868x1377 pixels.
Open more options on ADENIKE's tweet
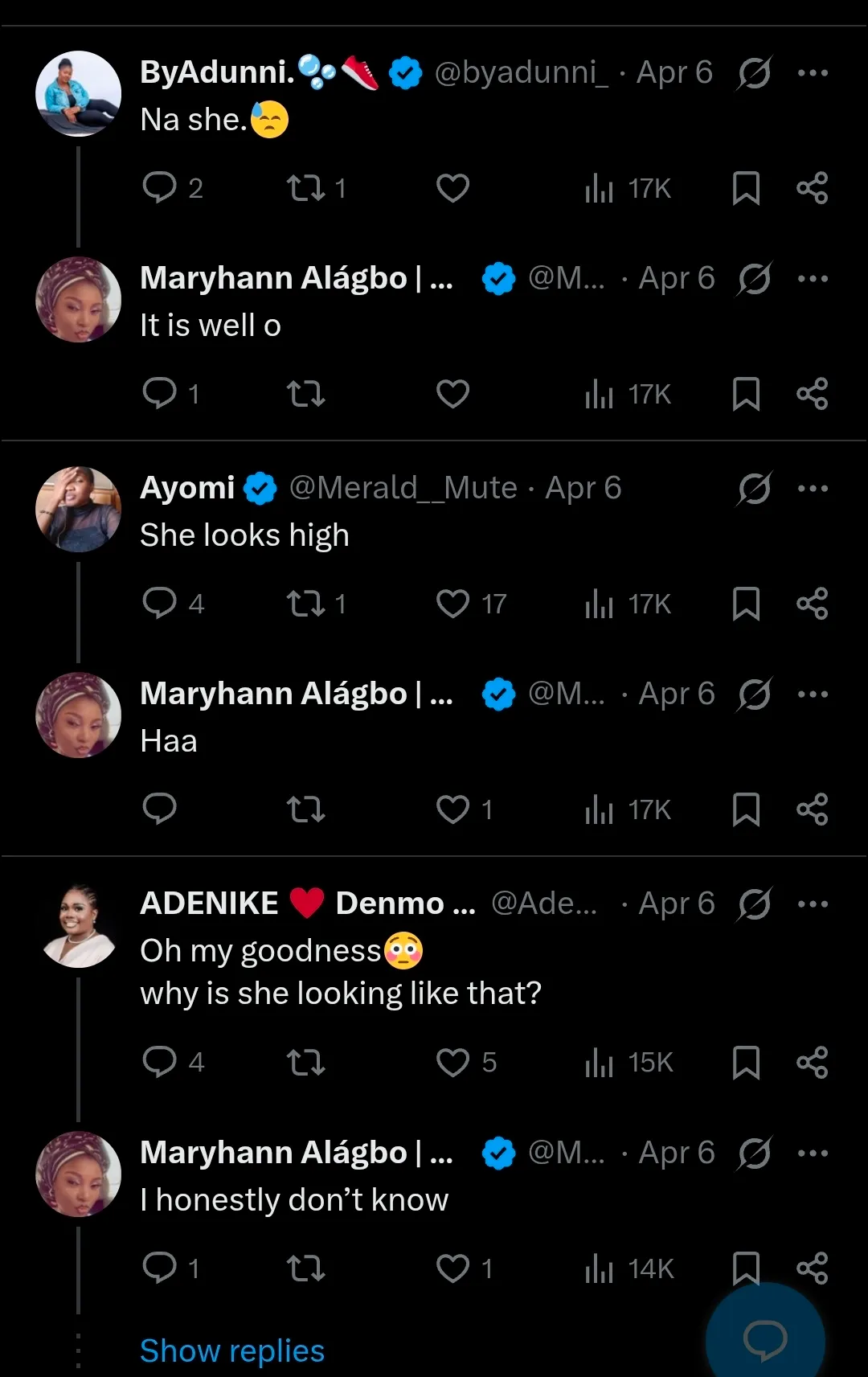click(x=813, y=904)
